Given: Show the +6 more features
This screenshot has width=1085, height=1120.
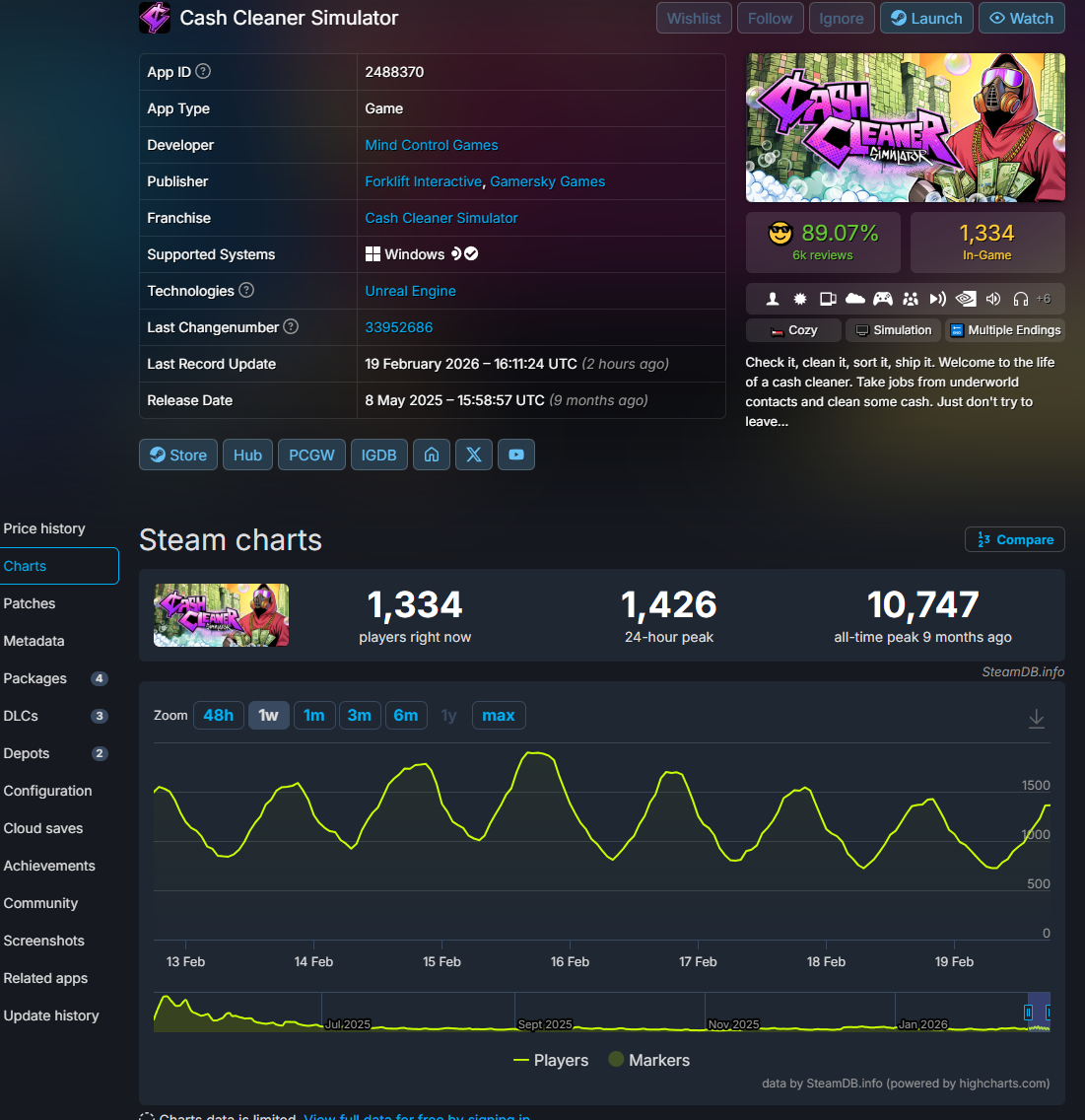Looking at the screenshot, I should coord(1044,299).
